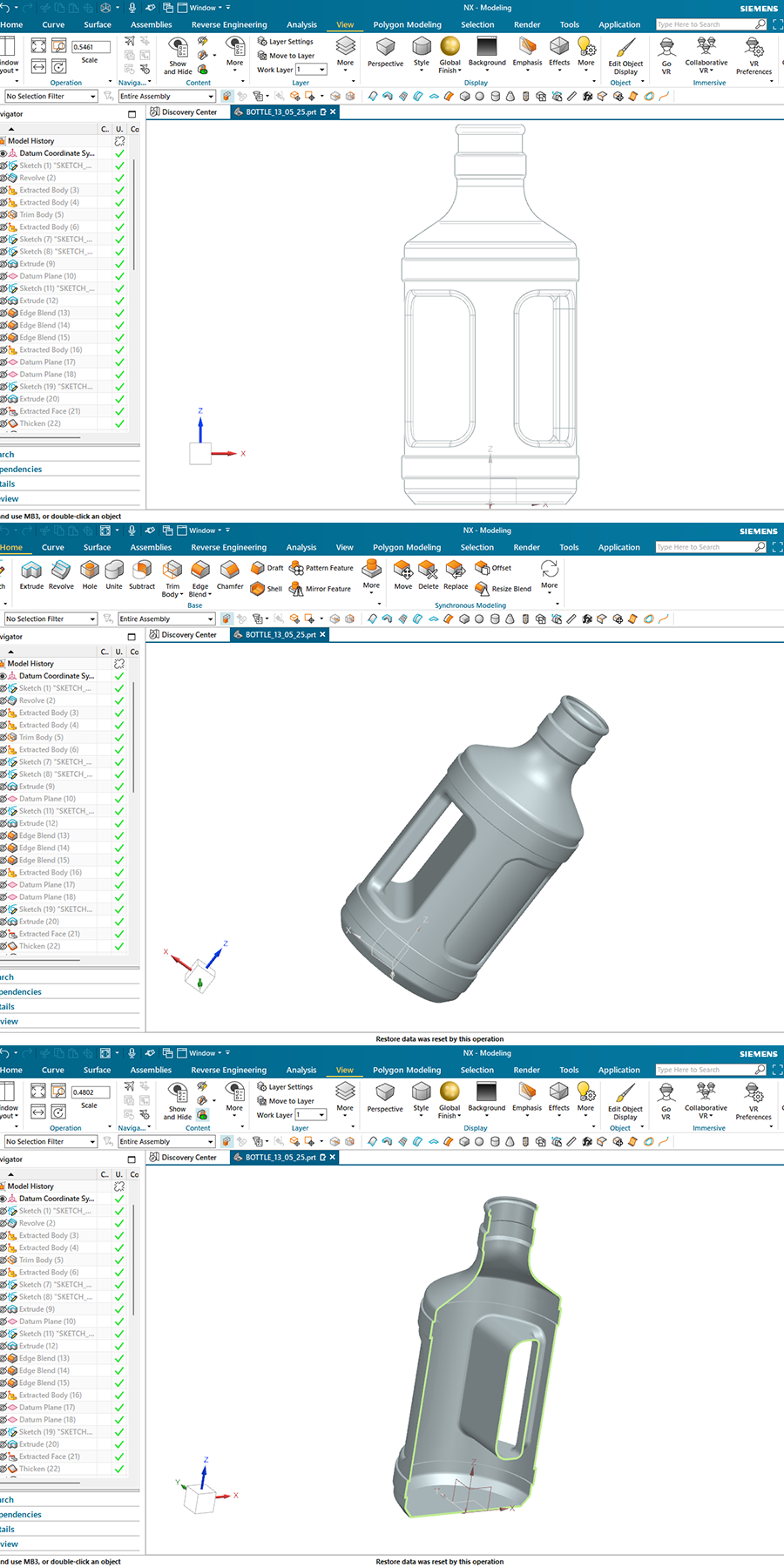Select Extracted Body (16) row in sectioned-bottle window

coord(51,1396)
